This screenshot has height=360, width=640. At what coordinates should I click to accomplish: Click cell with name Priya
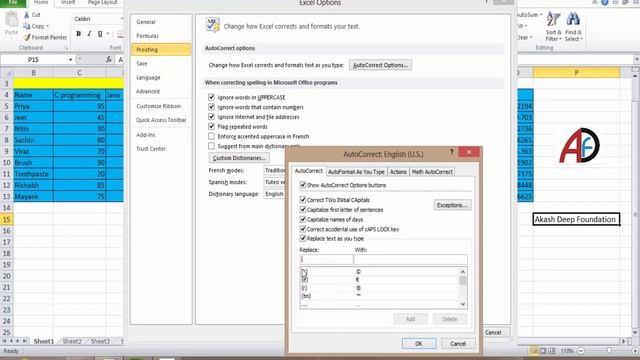(x=33, y=106)
